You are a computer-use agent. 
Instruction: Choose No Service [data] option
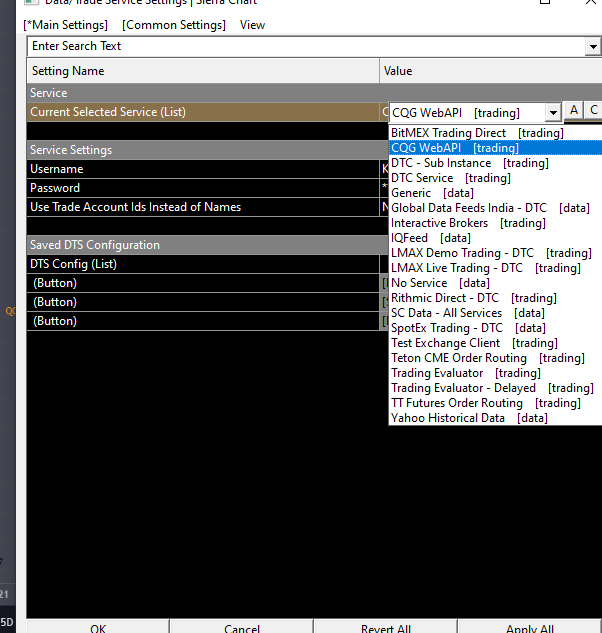click(495, 283)
